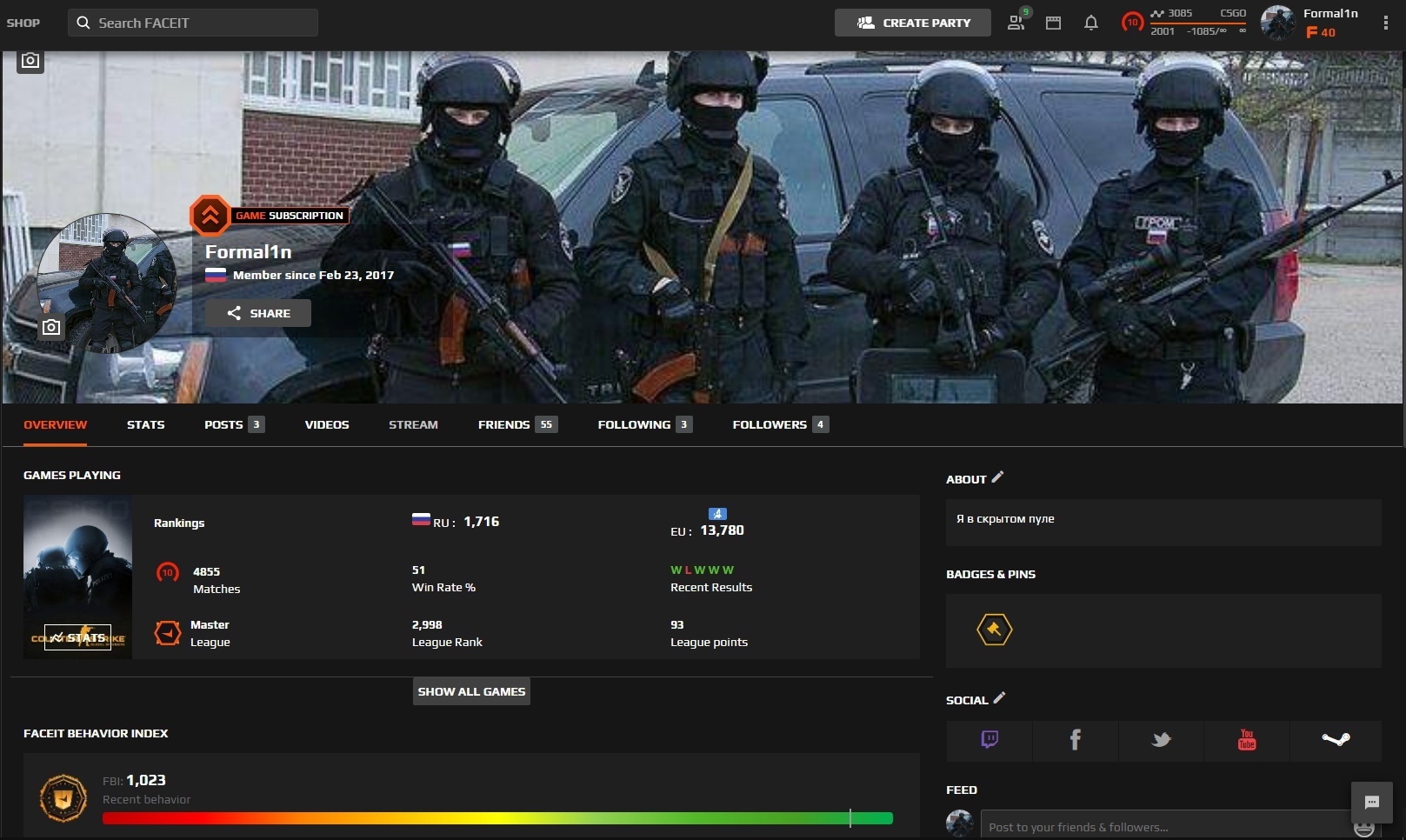
Task: Open the YouTube social link icon
Action: pos(1247,740)
